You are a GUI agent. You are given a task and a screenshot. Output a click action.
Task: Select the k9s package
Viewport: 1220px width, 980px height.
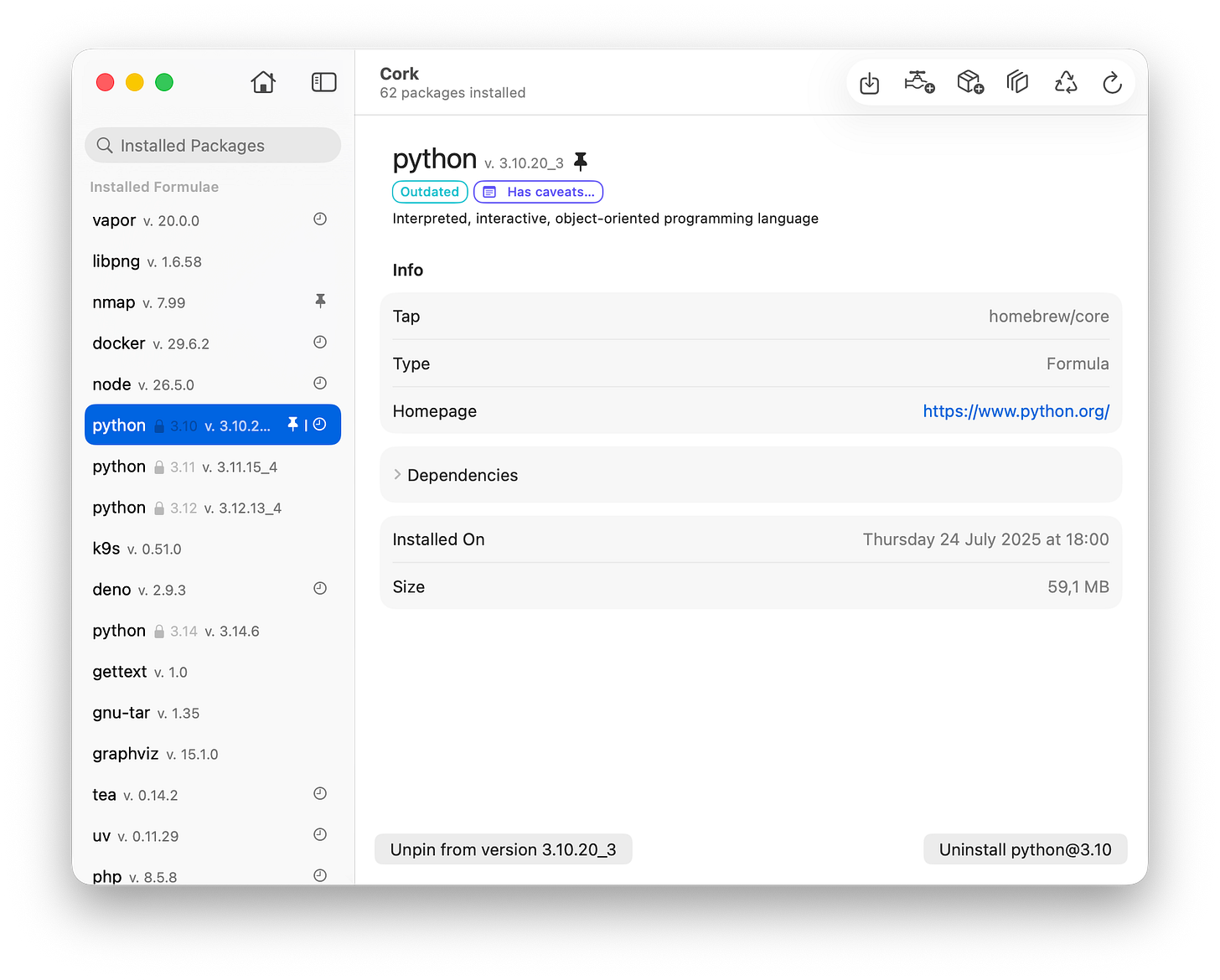[213, 549]
